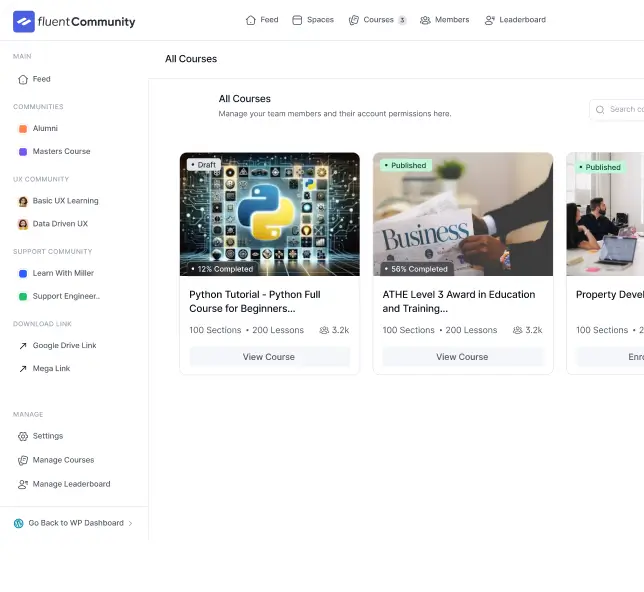Open ATHE Level 3 Award course title
Image resolution: width=644 pixels, height=592 pixels.
pyautogui.click(x=459, y=302)
